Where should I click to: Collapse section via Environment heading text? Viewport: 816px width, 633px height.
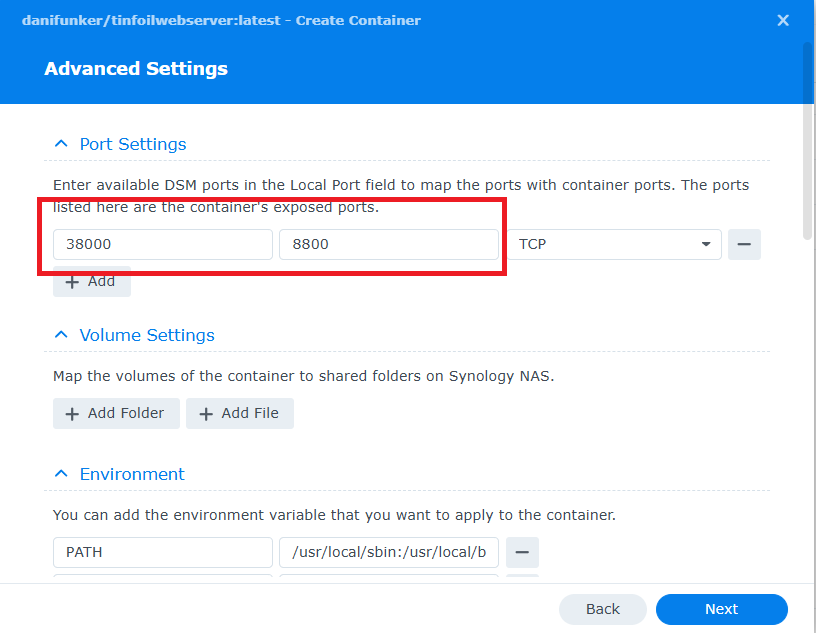132,474
